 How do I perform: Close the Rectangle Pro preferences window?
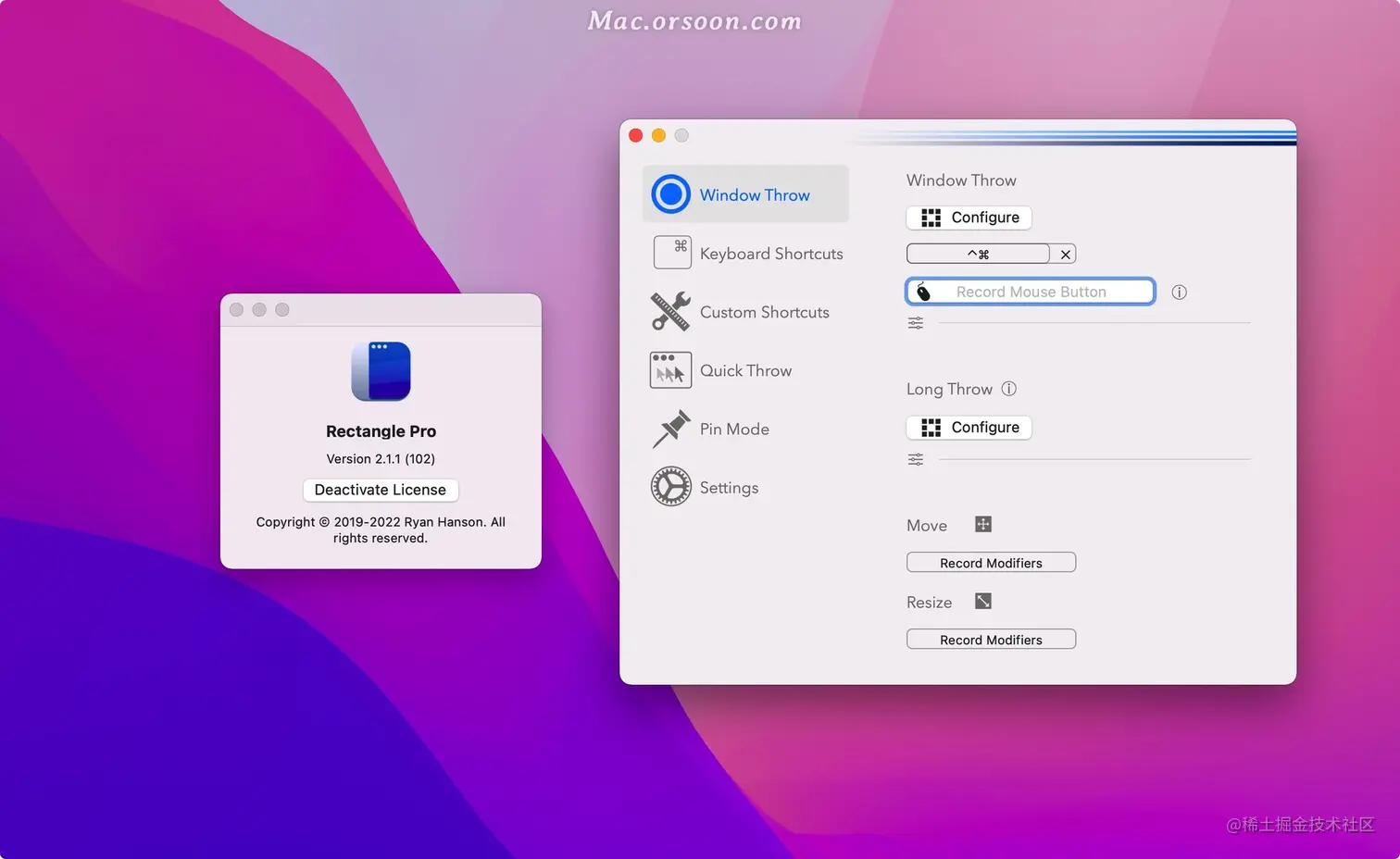point(636,135)
